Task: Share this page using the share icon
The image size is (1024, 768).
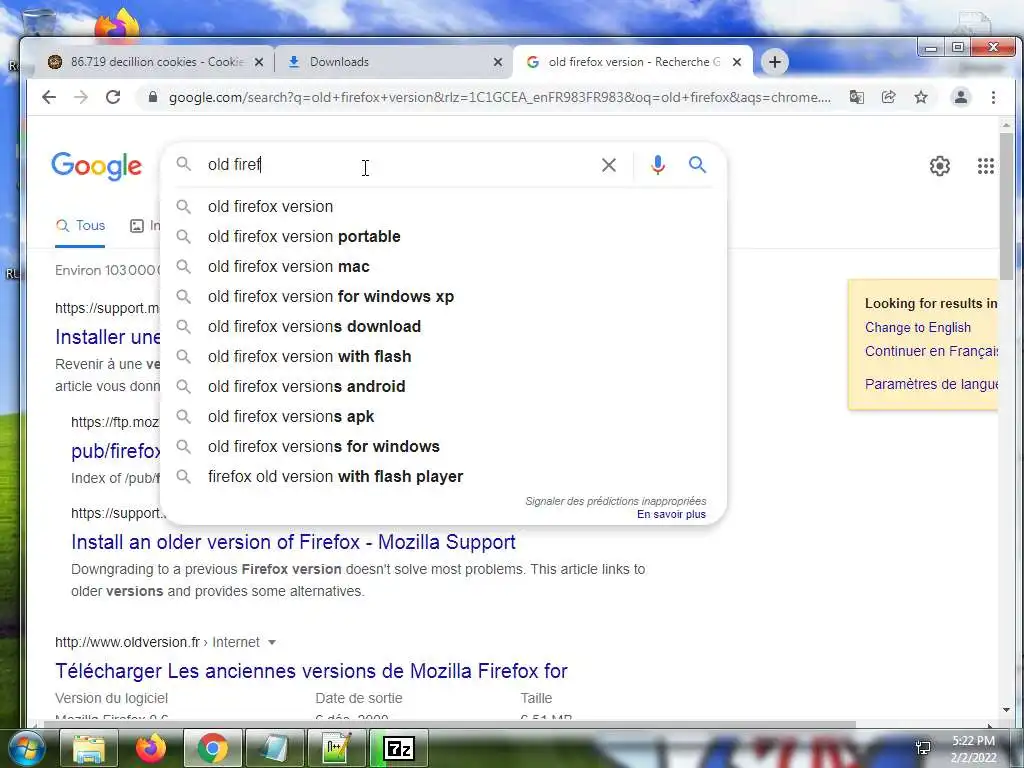Action: 888,97
